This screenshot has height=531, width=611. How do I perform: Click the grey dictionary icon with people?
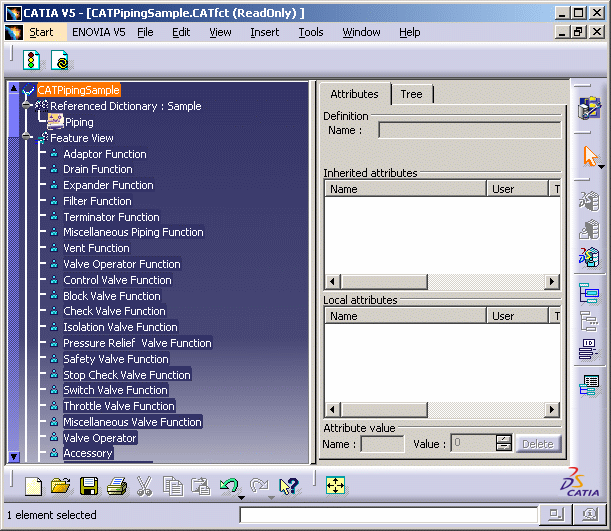(x=589, y=201)
